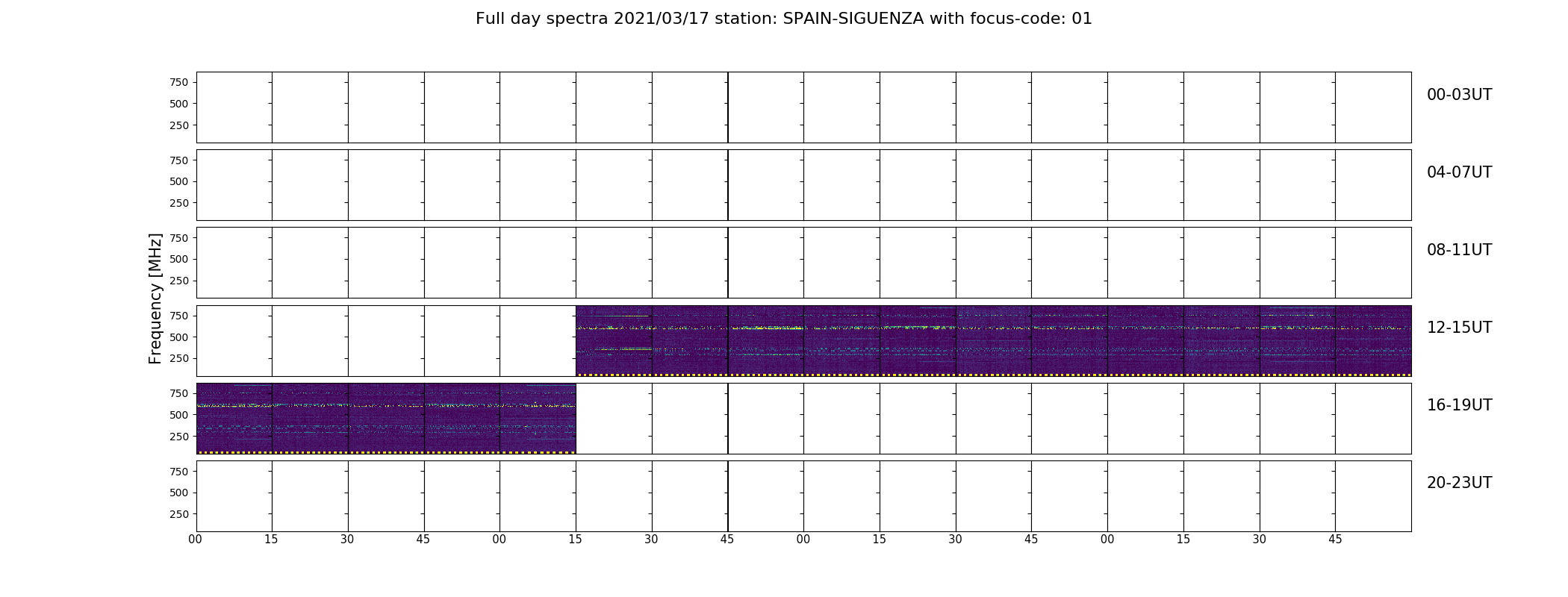Click the 750 tick label in 12-15UT row
This screenshot has height=597, width=1568.
coord(179,316)
